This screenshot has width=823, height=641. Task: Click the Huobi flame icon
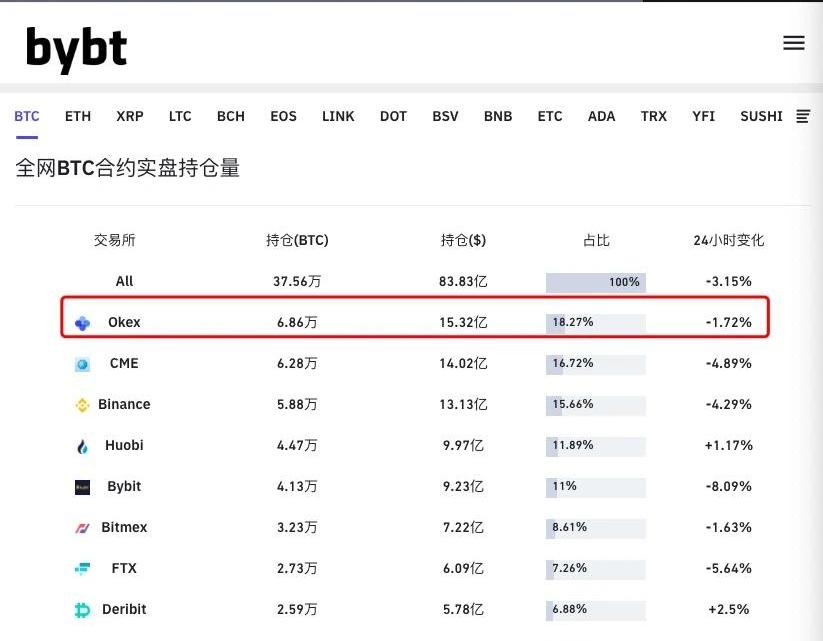tap(83, 446)
